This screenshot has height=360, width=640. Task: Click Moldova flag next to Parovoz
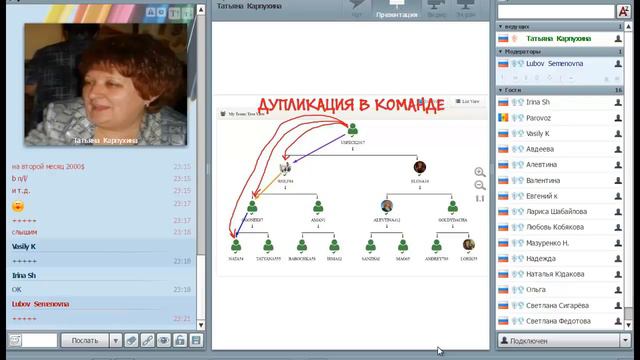pyautogui.click(x=503, y=118)
